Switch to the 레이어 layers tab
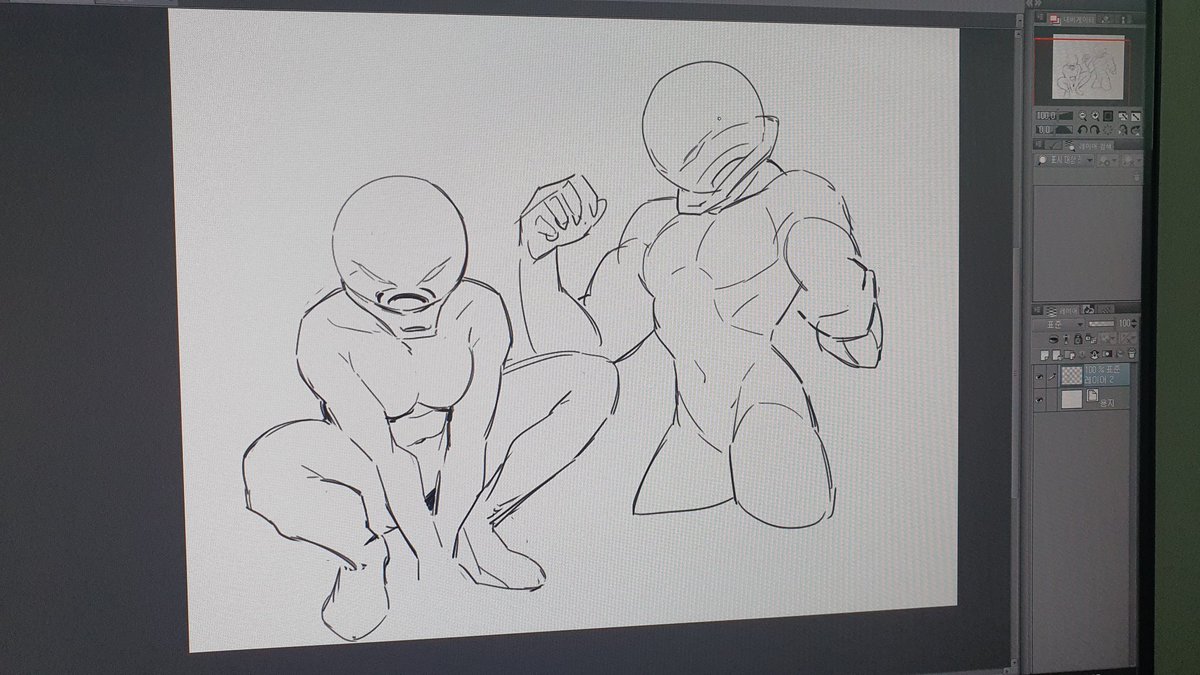 point(1061,310)
